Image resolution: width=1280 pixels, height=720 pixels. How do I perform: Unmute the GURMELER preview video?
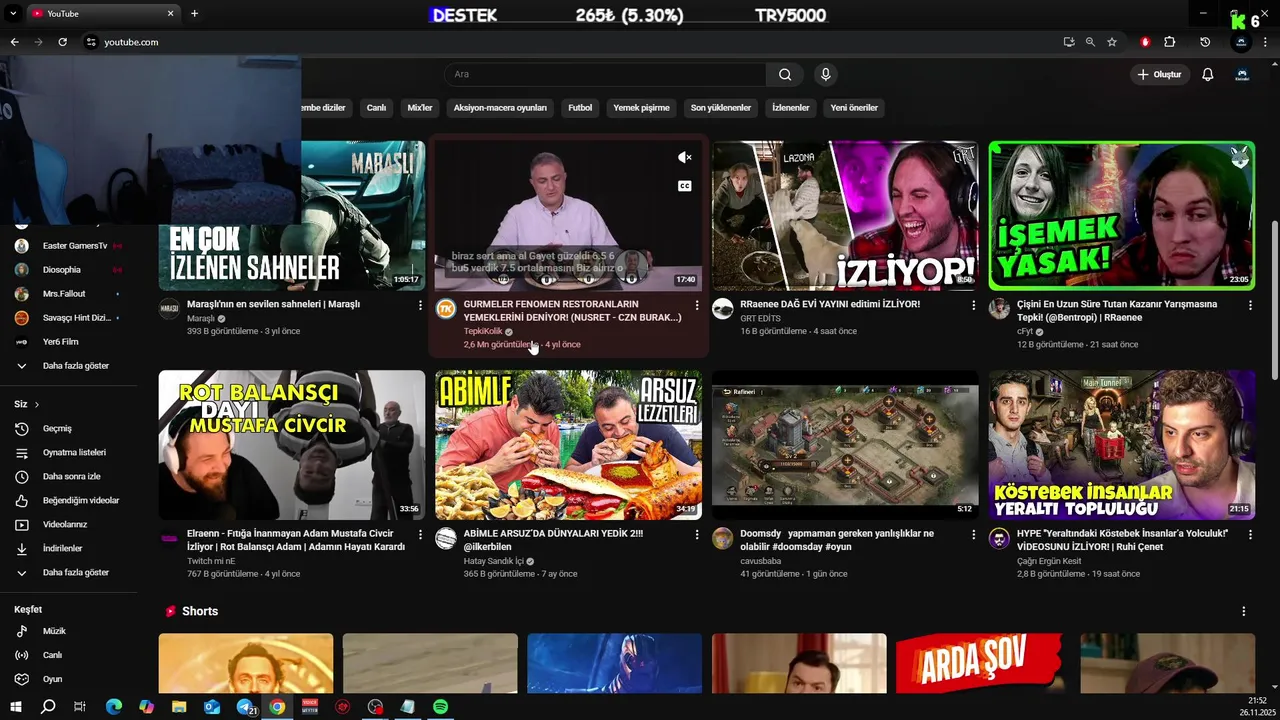click(685, 157)
